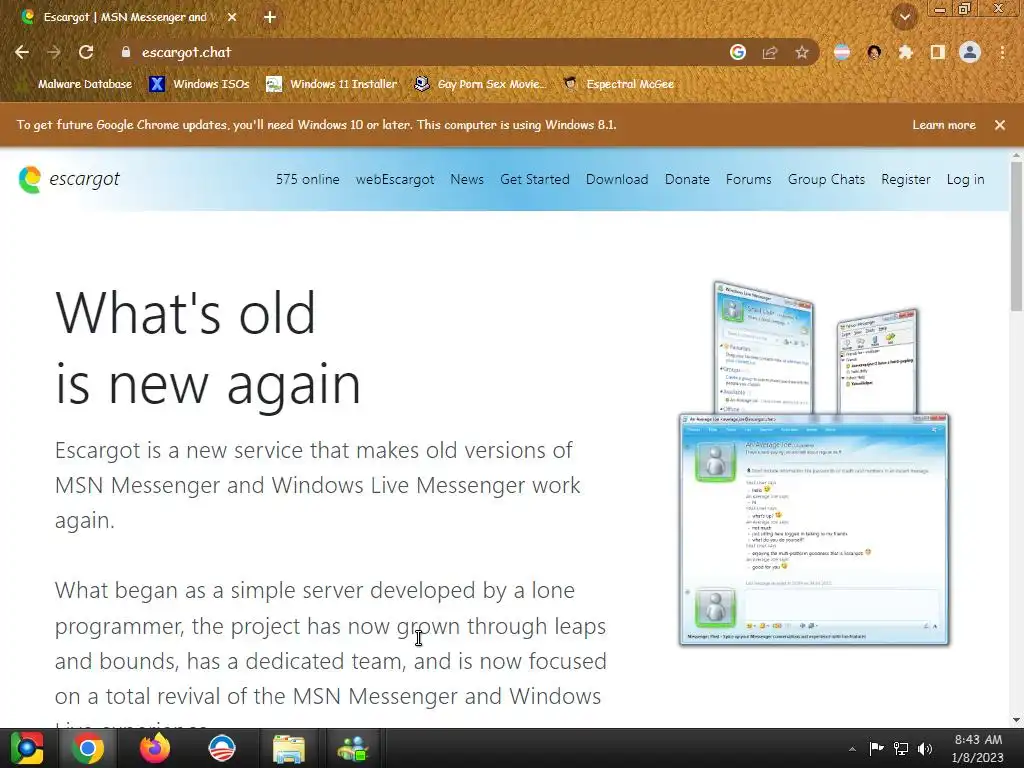Open the round blue-red taskbar app
The image size is (1024, 768).
[222, 748]
